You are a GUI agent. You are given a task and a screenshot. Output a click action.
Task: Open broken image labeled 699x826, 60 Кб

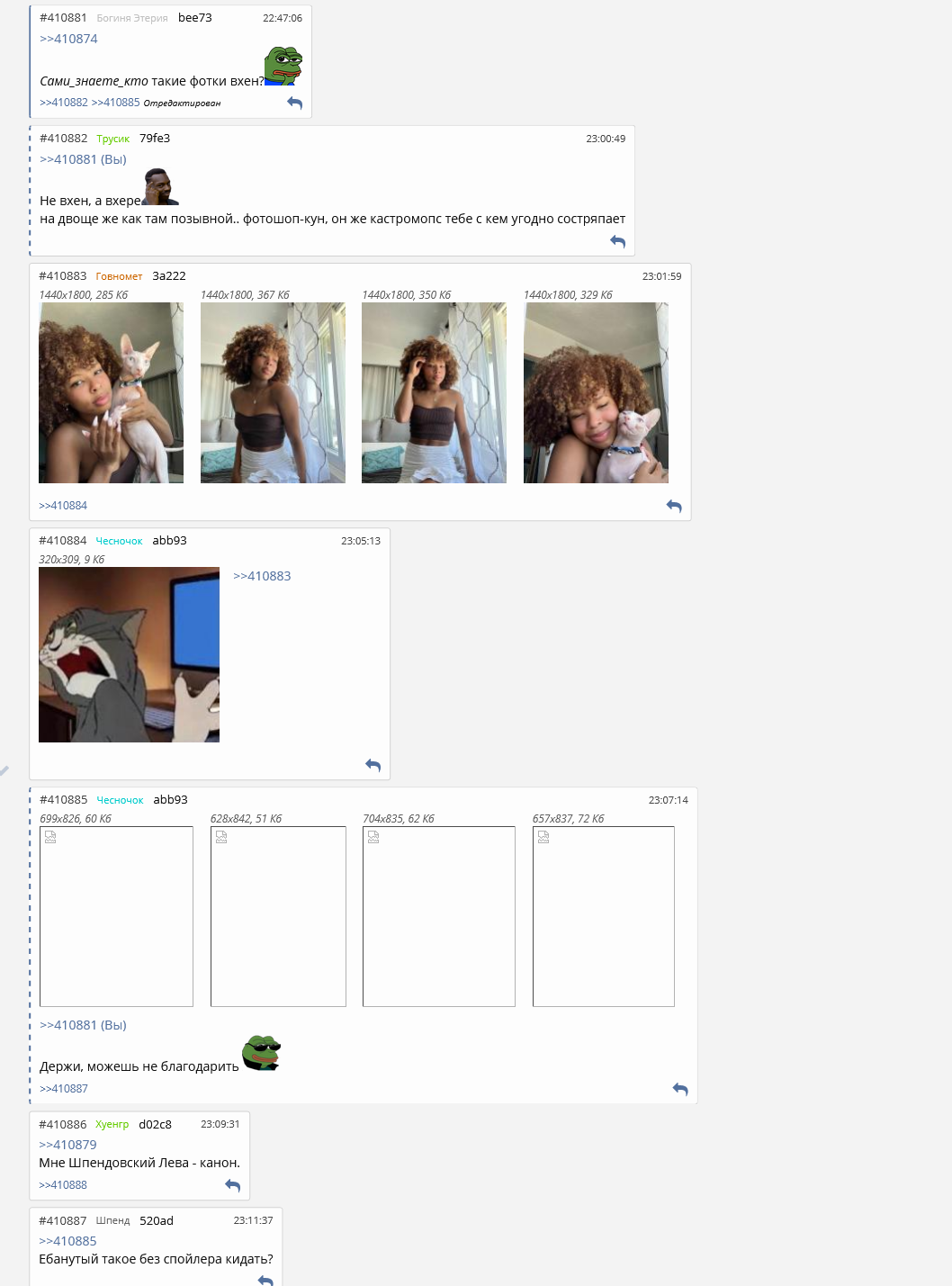click(x=116, y=916)
